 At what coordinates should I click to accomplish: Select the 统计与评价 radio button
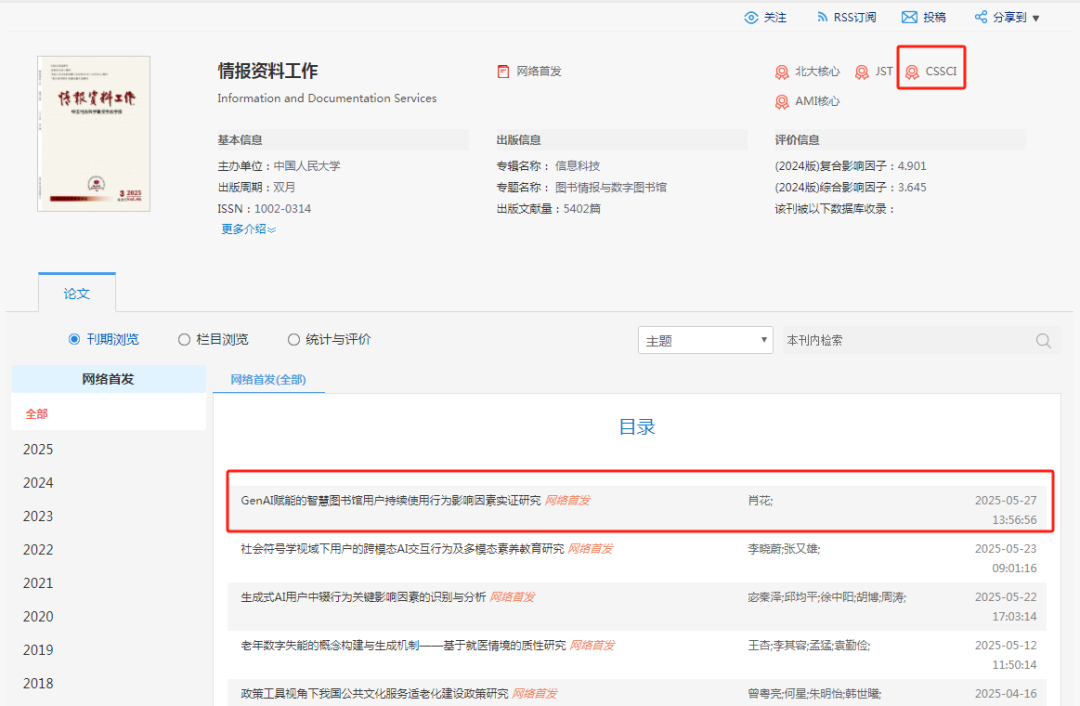293,339
